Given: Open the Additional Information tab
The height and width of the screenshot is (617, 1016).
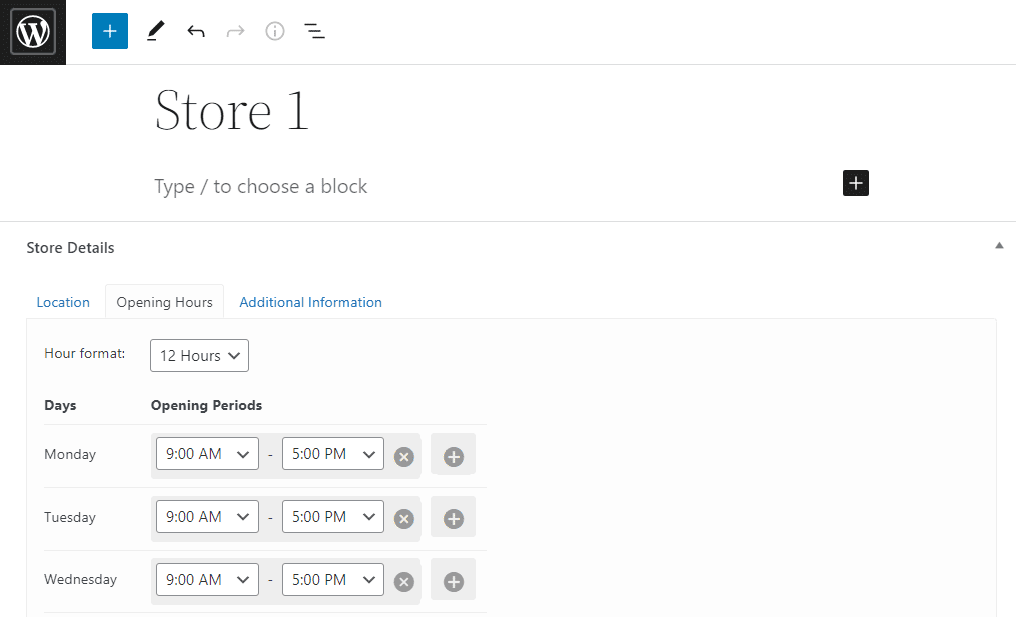Looking at the screenshot, I should [310, 302].
